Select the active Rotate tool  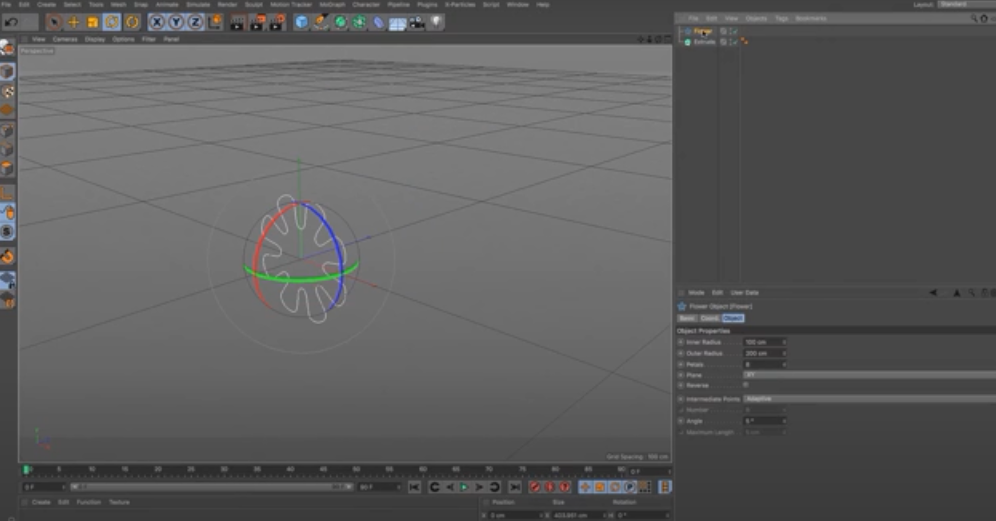(112, 22)
